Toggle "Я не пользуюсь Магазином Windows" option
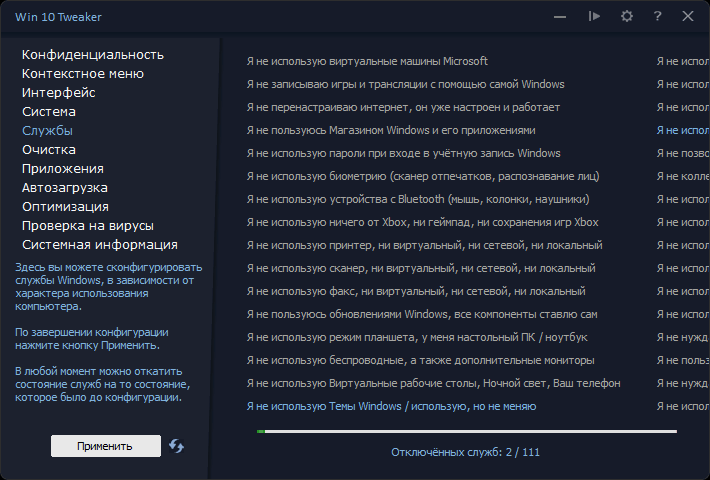Screen dimensions: 710x480 390,130
